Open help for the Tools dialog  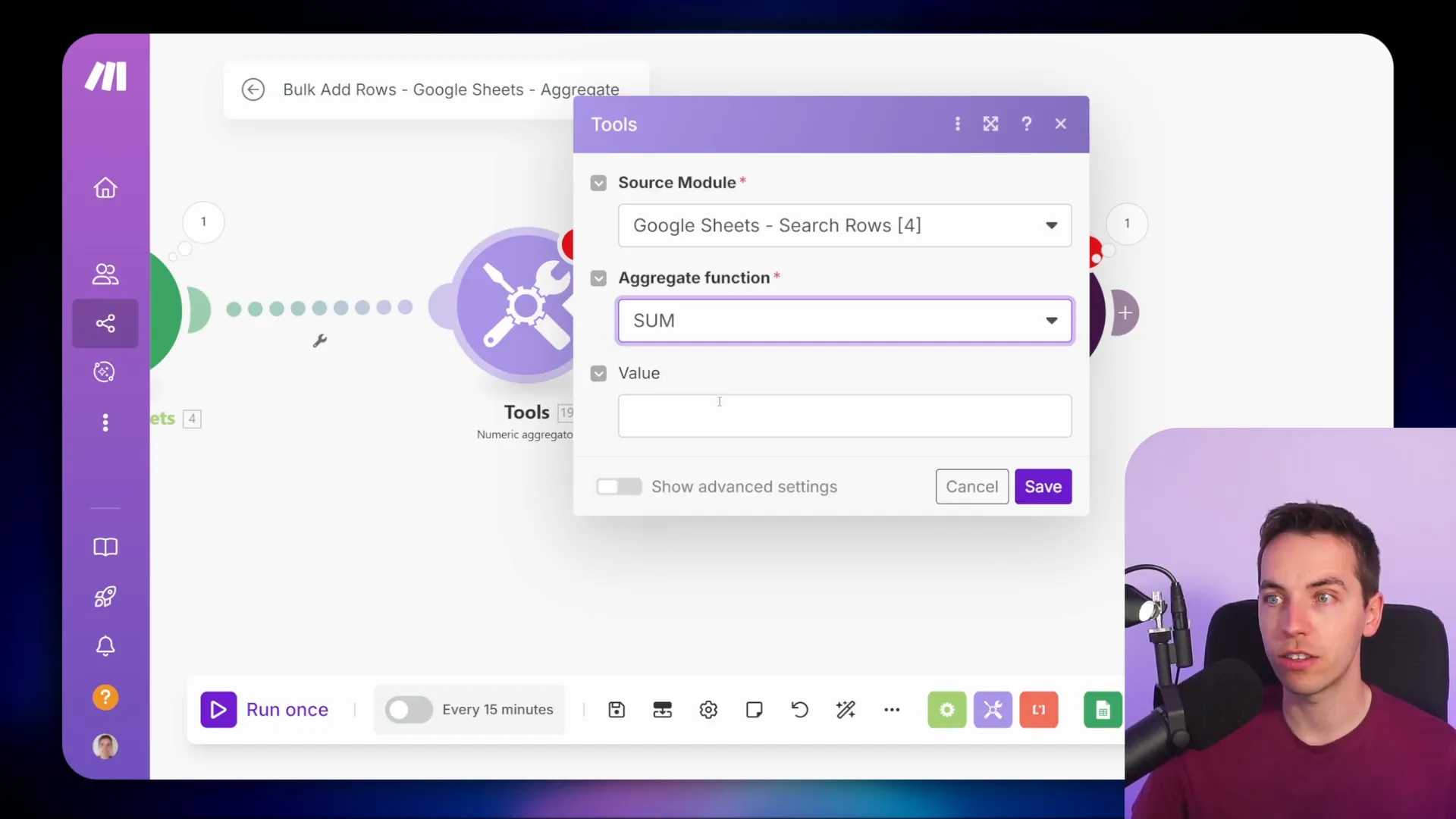(1026, 124)
